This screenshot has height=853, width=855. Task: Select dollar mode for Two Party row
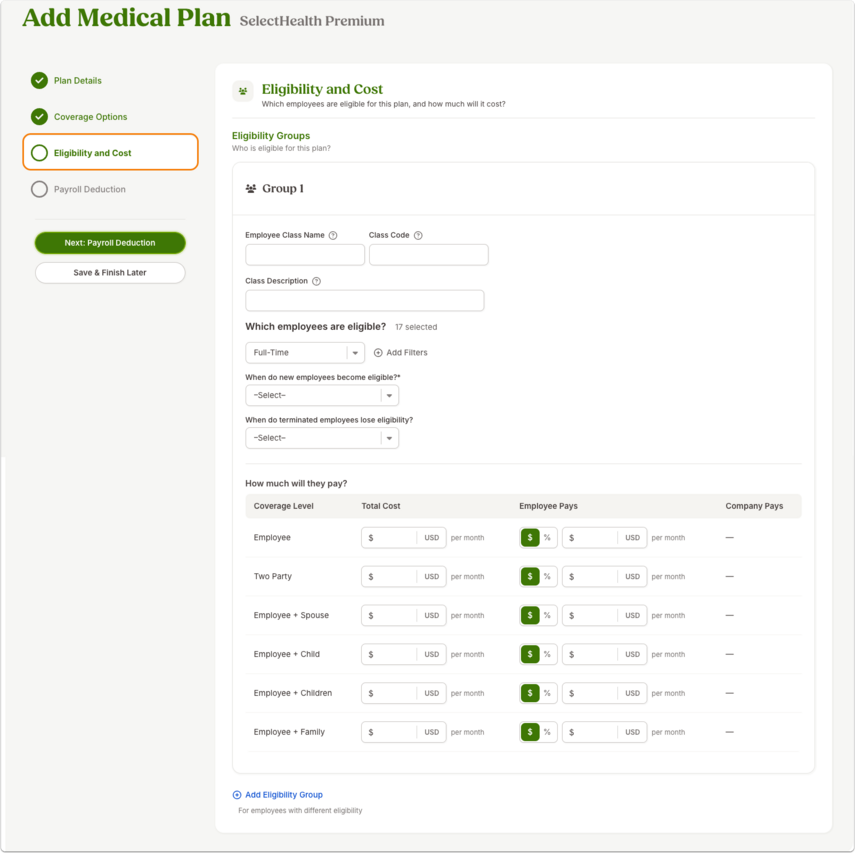pos(530,576)
